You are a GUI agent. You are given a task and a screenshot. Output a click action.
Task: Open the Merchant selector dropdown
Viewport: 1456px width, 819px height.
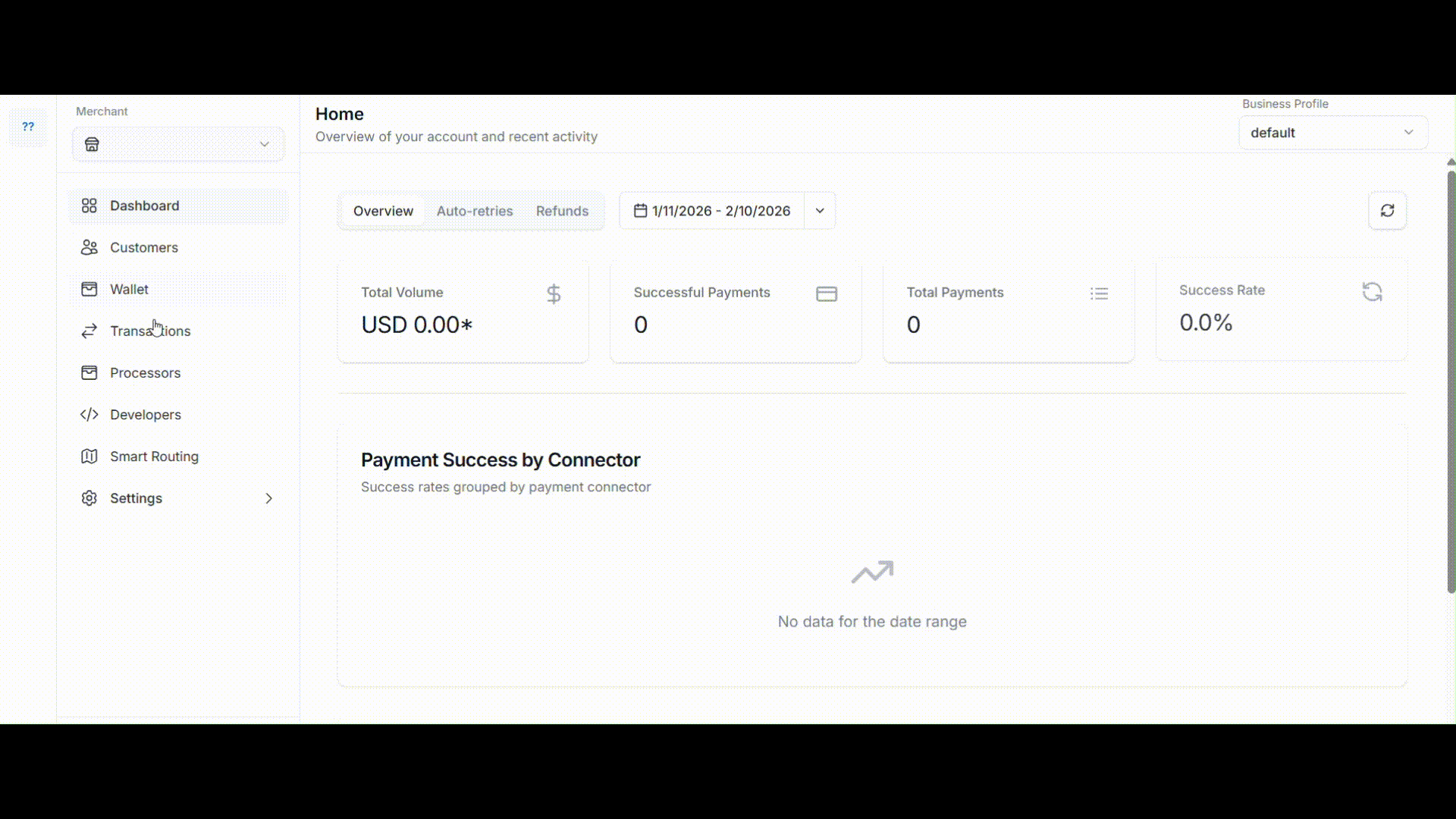(178, 144)
